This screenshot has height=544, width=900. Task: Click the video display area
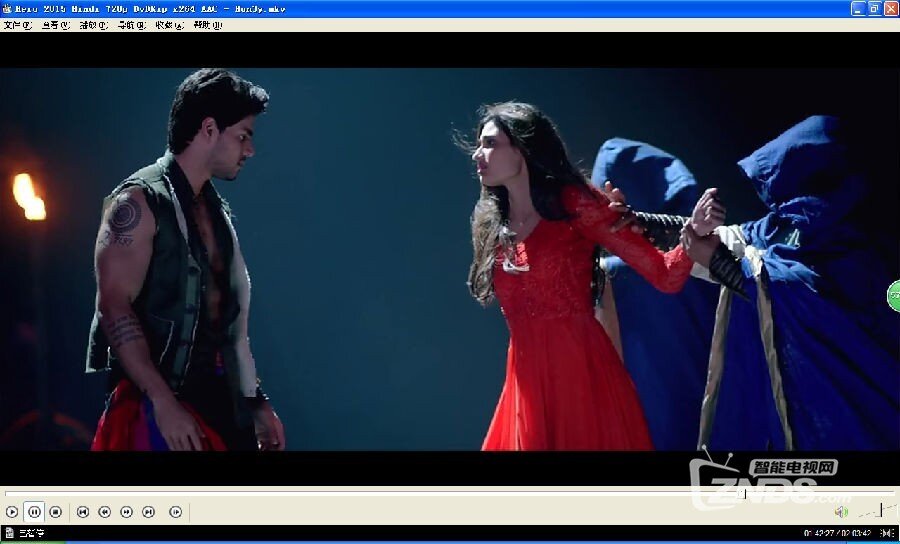click(x=450, y=259)
